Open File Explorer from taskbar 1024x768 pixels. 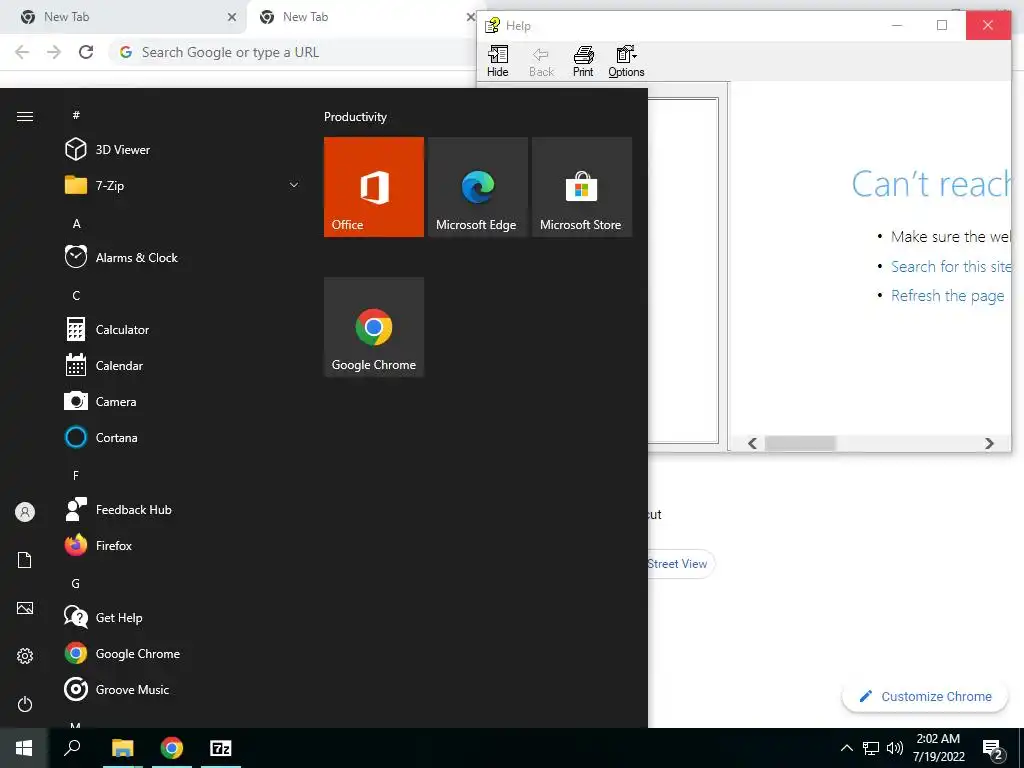point(122,748)
